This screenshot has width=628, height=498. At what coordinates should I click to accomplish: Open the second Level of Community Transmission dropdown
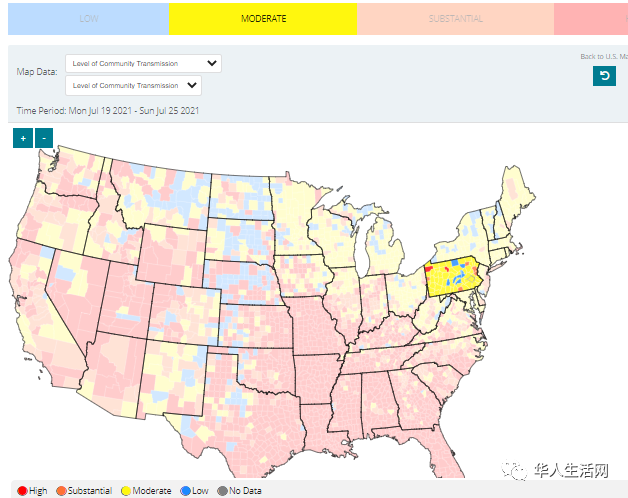tap(143, 86)
